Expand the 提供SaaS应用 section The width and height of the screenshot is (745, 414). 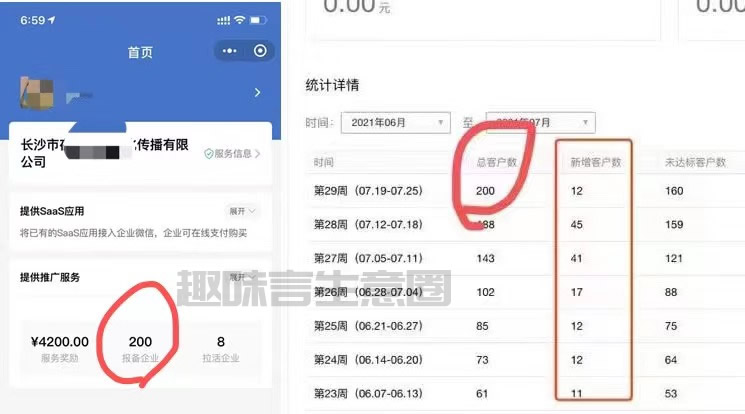[x=242, y=211]
